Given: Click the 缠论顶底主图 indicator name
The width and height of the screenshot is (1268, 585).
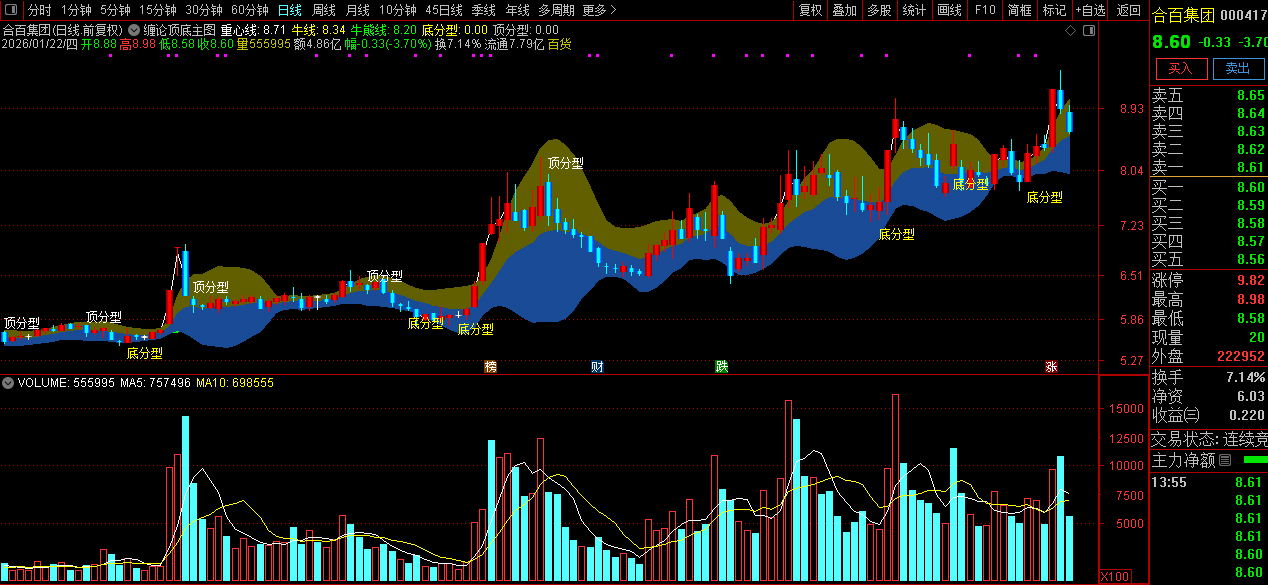Looking at the screenshot, I should point(179,30).
